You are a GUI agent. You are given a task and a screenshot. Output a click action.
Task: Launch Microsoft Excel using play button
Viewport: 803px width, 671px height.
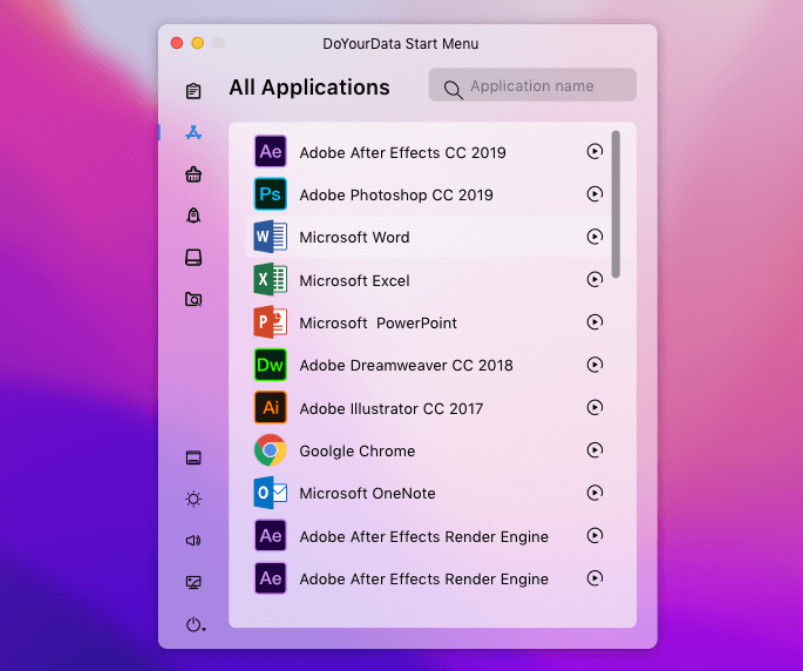(595, 280)
